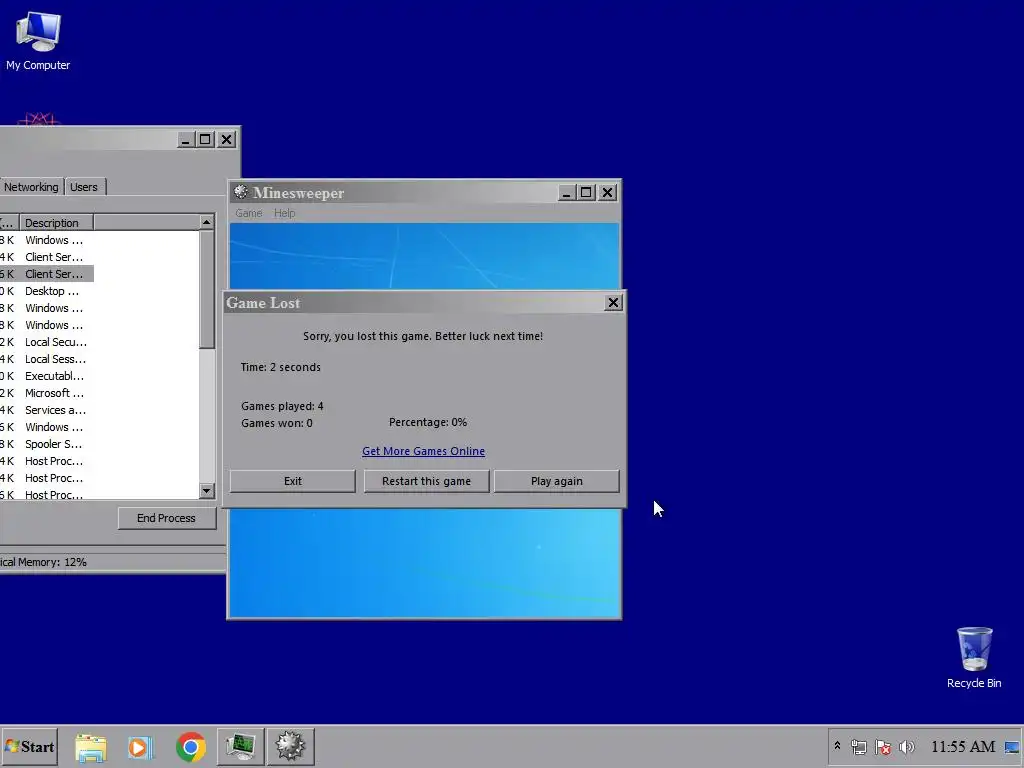The height and width of the screenshot is (768, 1024).
Task: Close the Minesweeper window
Action: [607, 193]
